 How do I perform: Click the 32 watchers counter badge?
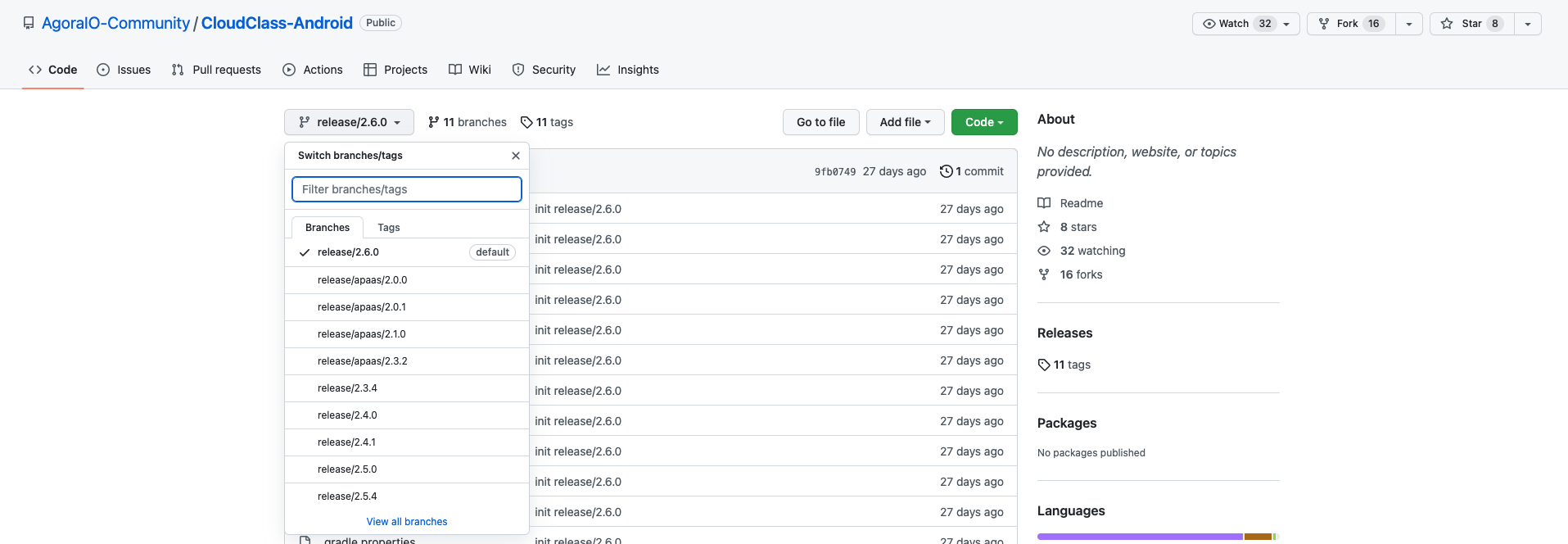(x=1265, y=24)
